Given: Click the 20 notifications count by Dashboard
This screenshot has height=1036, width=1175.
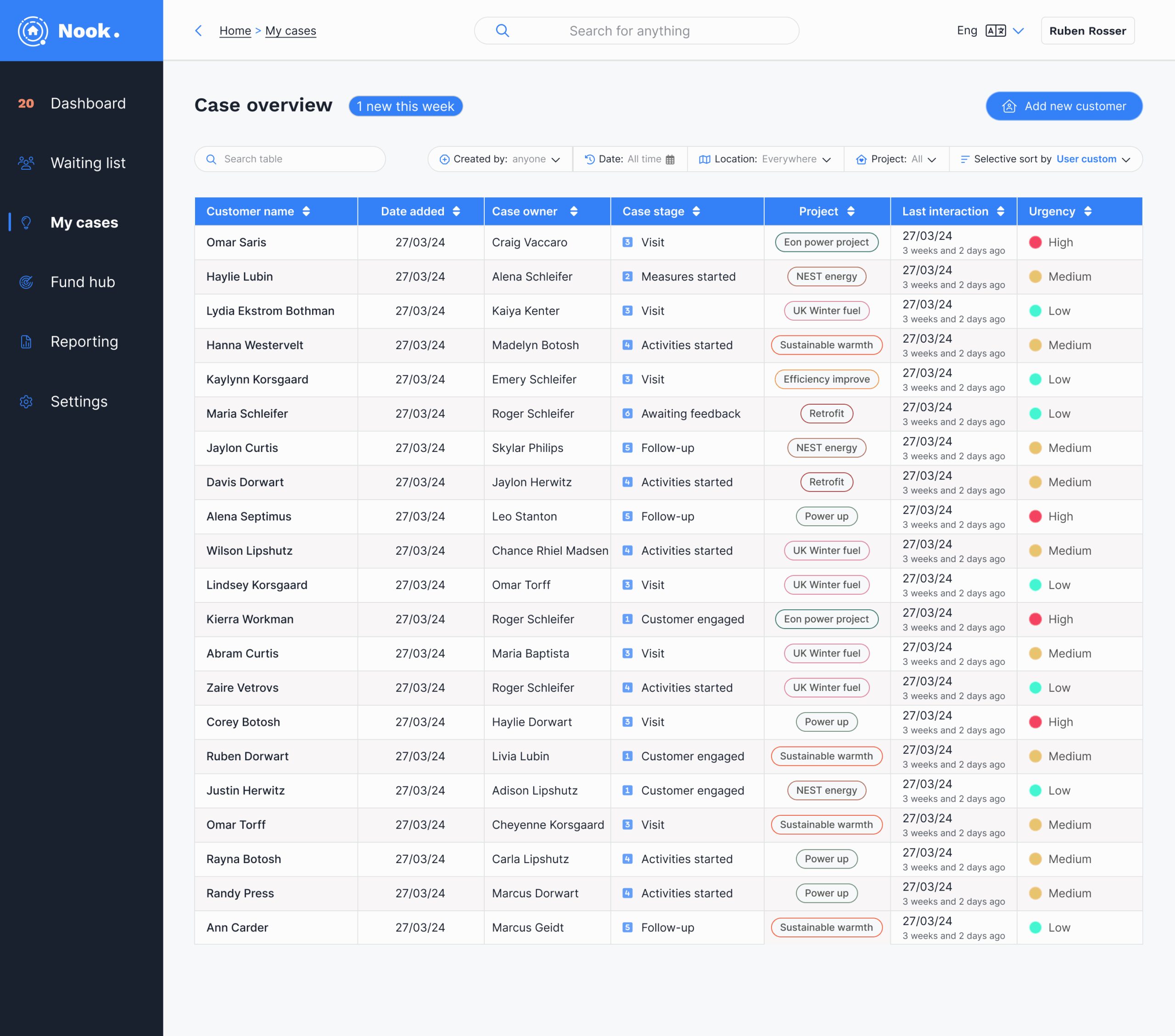Looking at the screenshot, I should pyautogui.click(x=26, y=103).
